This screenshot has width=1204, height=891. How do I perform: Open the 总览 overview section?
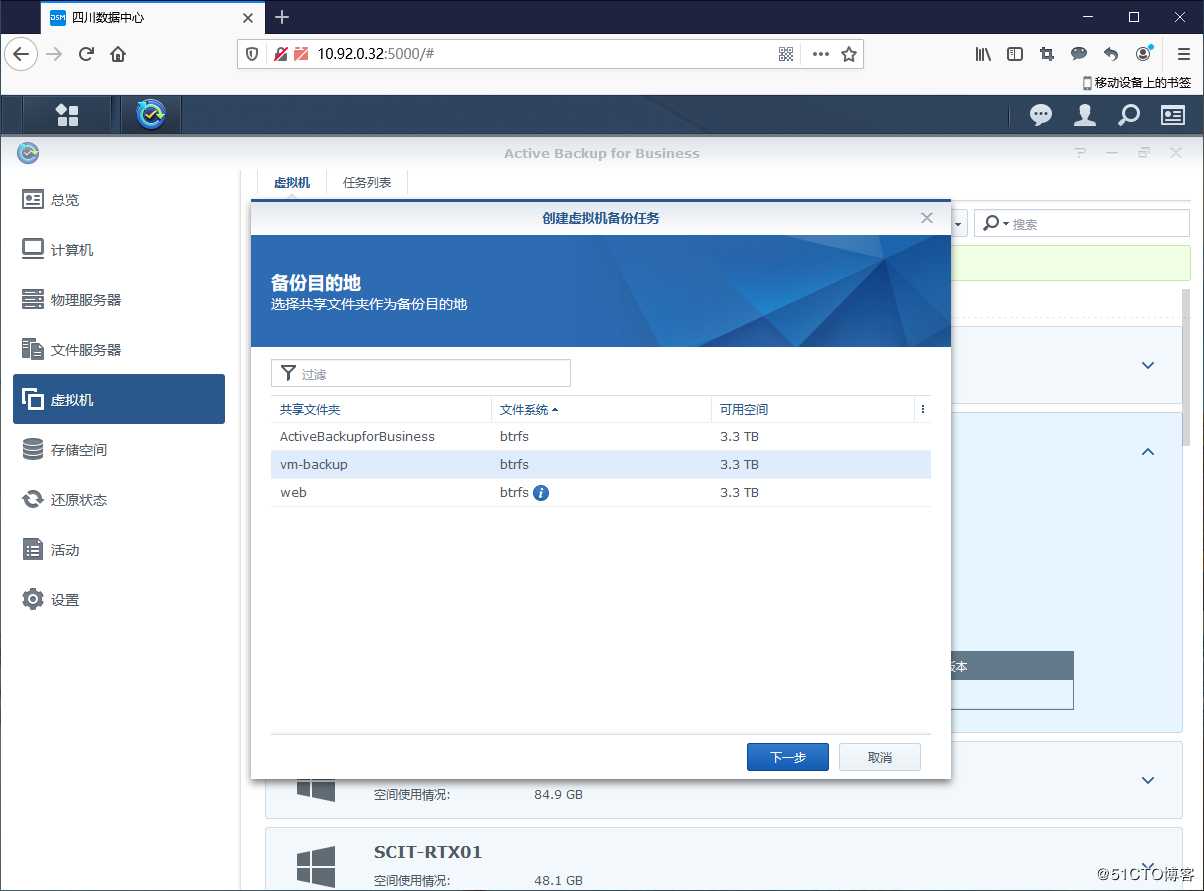pyautogui.click(x=119, y=199)
